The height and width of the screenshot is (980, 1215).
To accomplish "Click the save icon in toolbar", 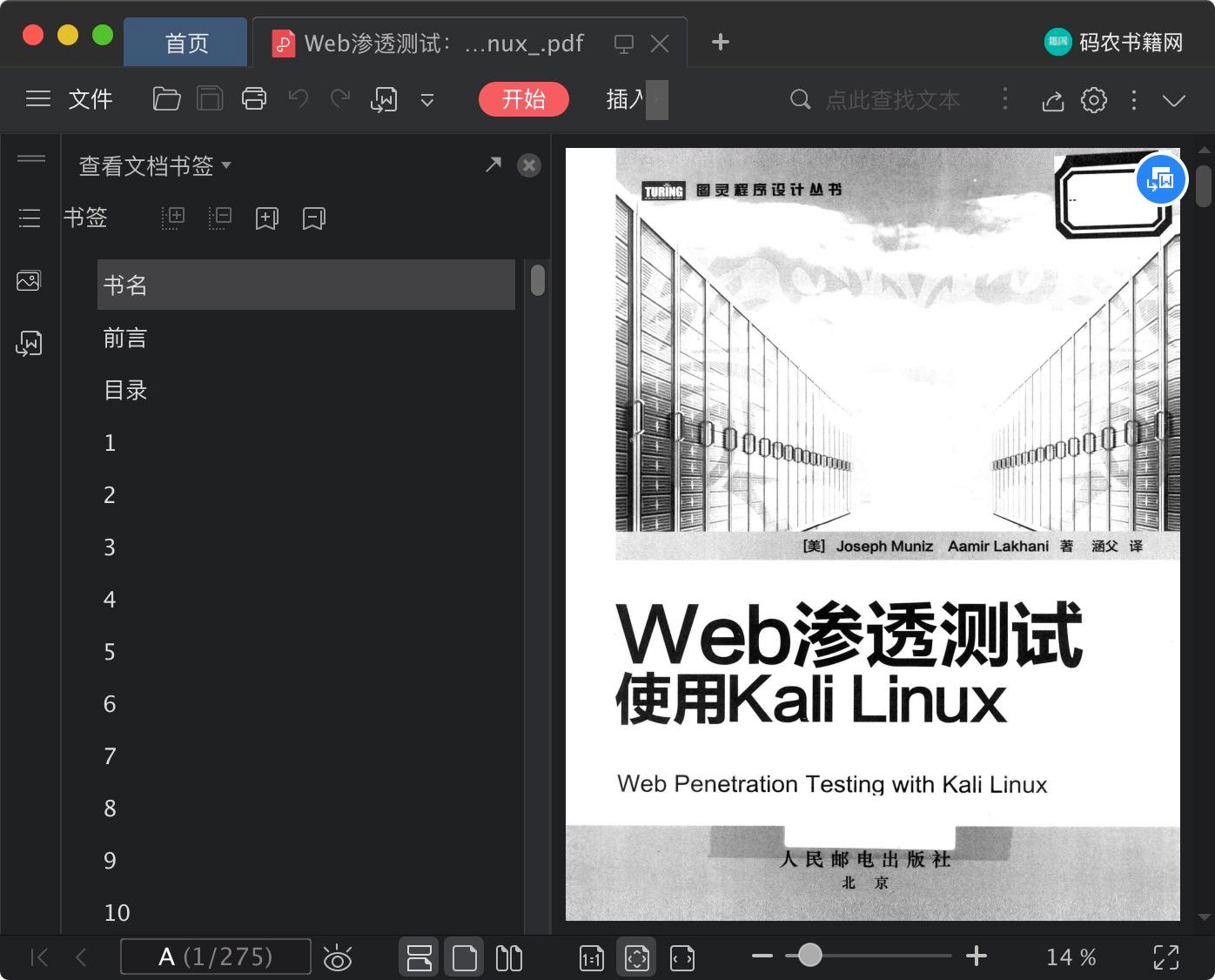I will tap(210, 99).
